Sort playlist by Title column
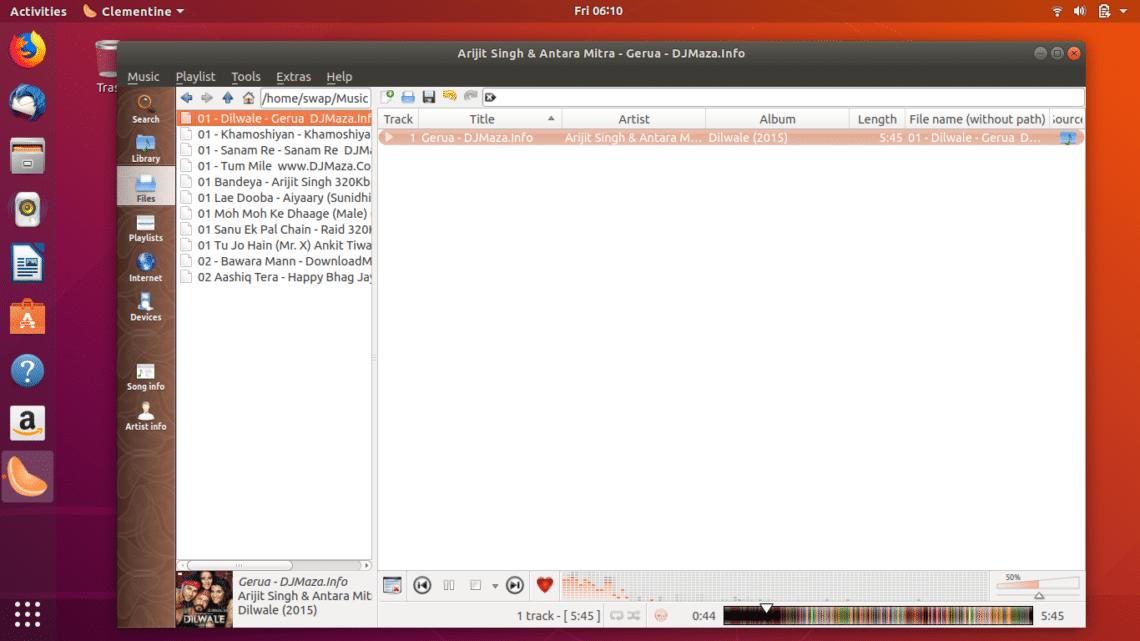 490,119
